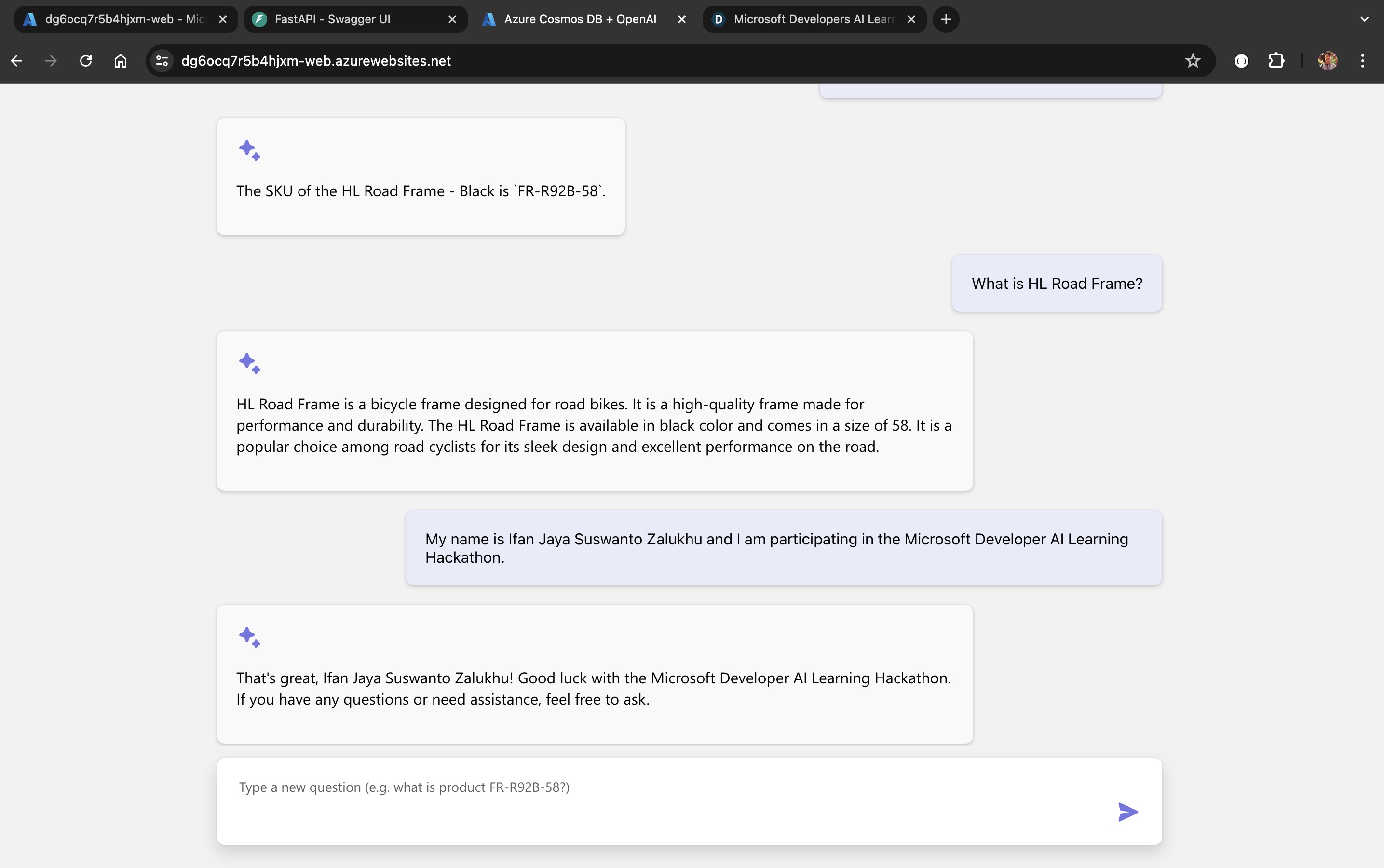The width and height of the screenshot is (1384, 868).
Task: Go to the browser home page icon
Action: (x=120, y=61)
